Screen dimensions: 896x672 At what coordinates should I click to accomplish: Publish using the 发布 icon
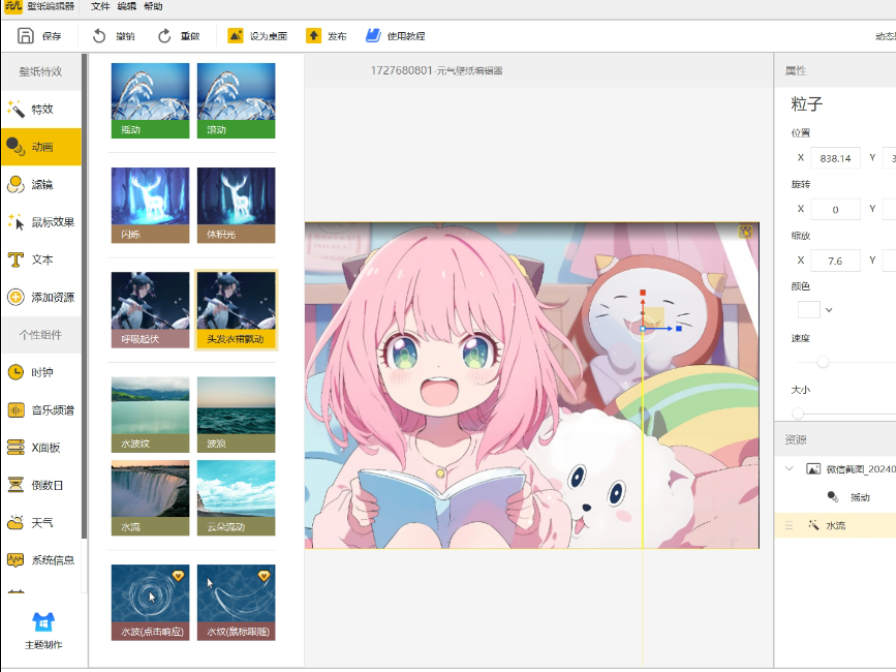pos(313,36)
